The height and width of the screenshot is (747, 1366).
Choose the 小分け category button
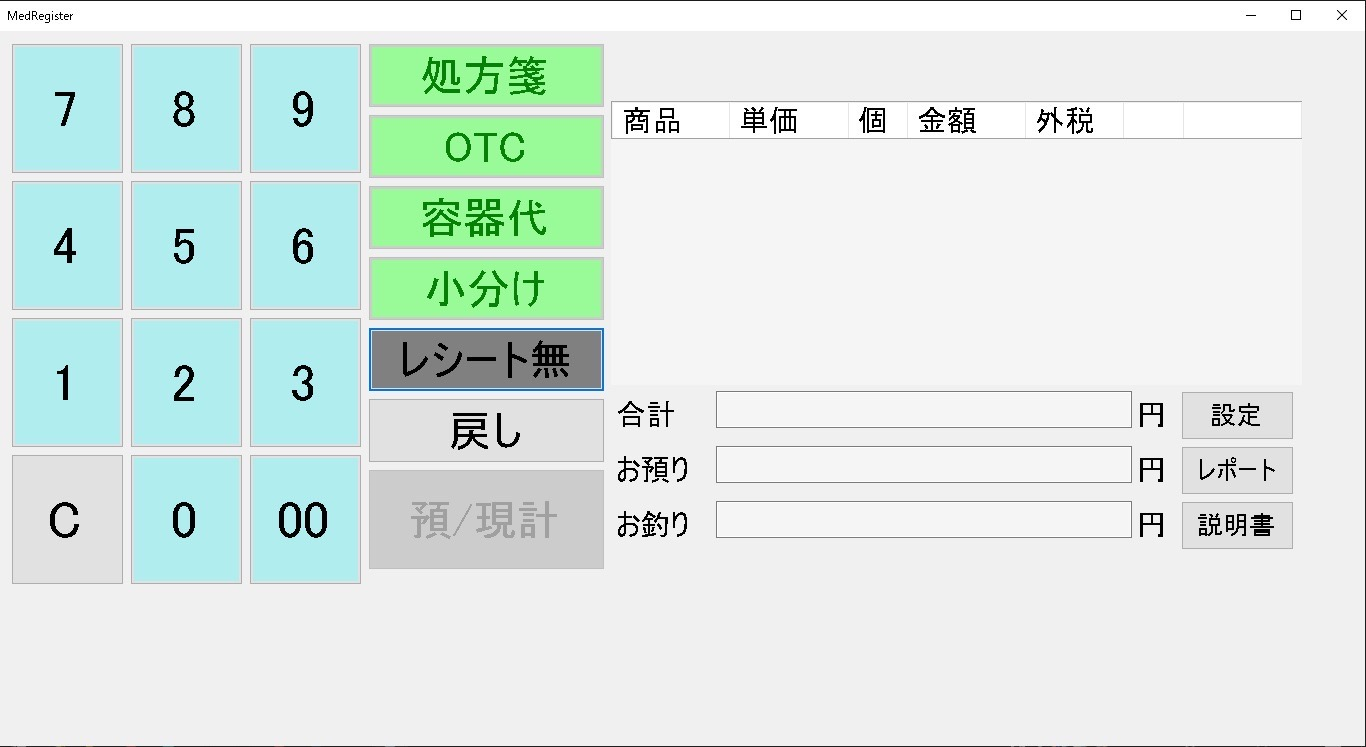click(x=486, y=288)
